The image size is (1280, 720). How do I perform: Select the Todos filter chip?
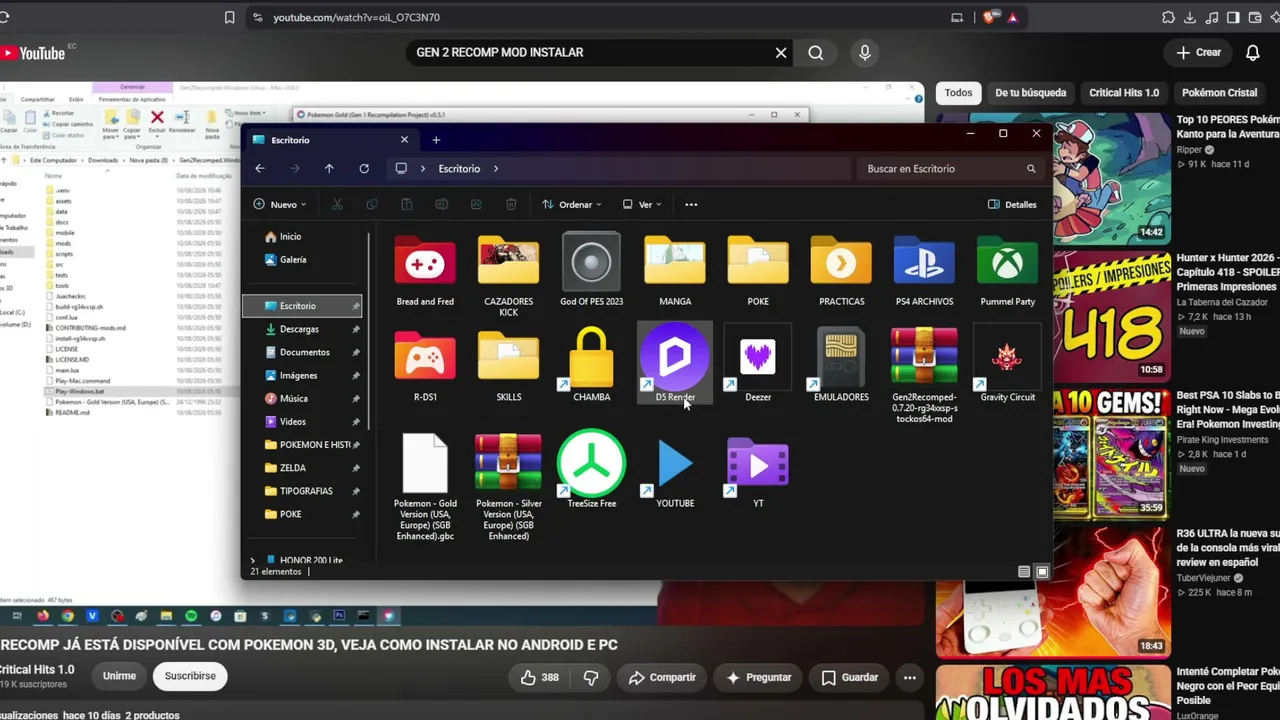coord(958,93)
